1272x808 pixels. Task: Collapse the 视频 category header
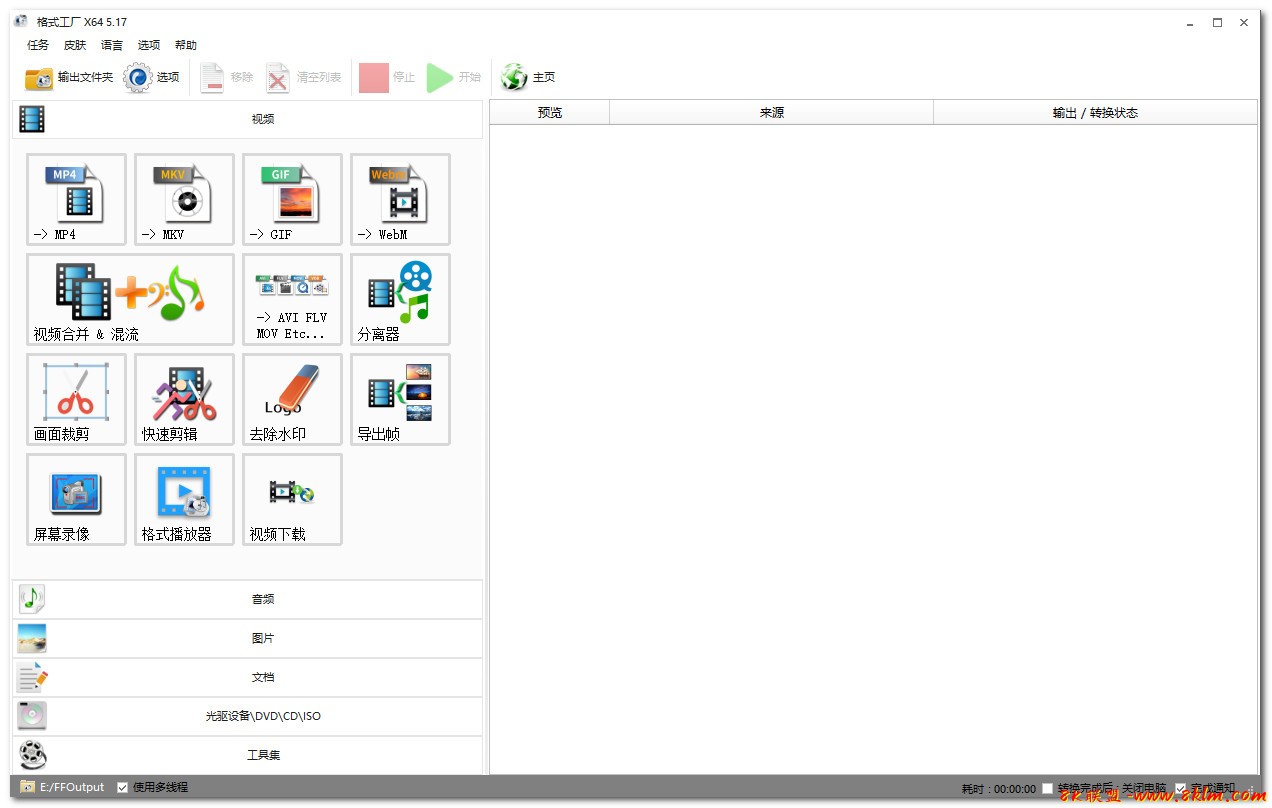click(247, 119)
